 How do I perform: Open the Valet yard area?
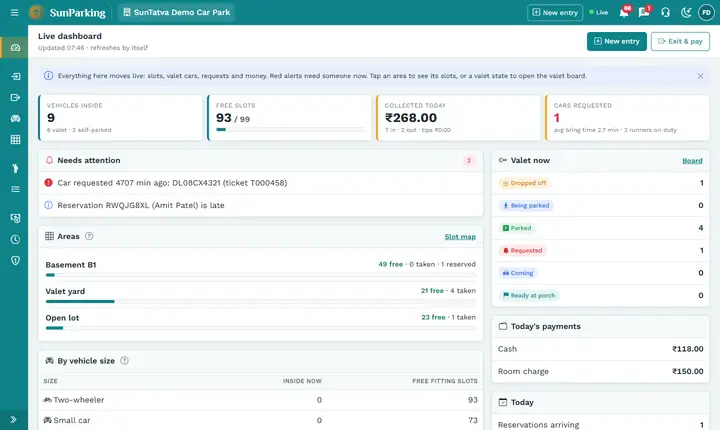coord(261,295)
